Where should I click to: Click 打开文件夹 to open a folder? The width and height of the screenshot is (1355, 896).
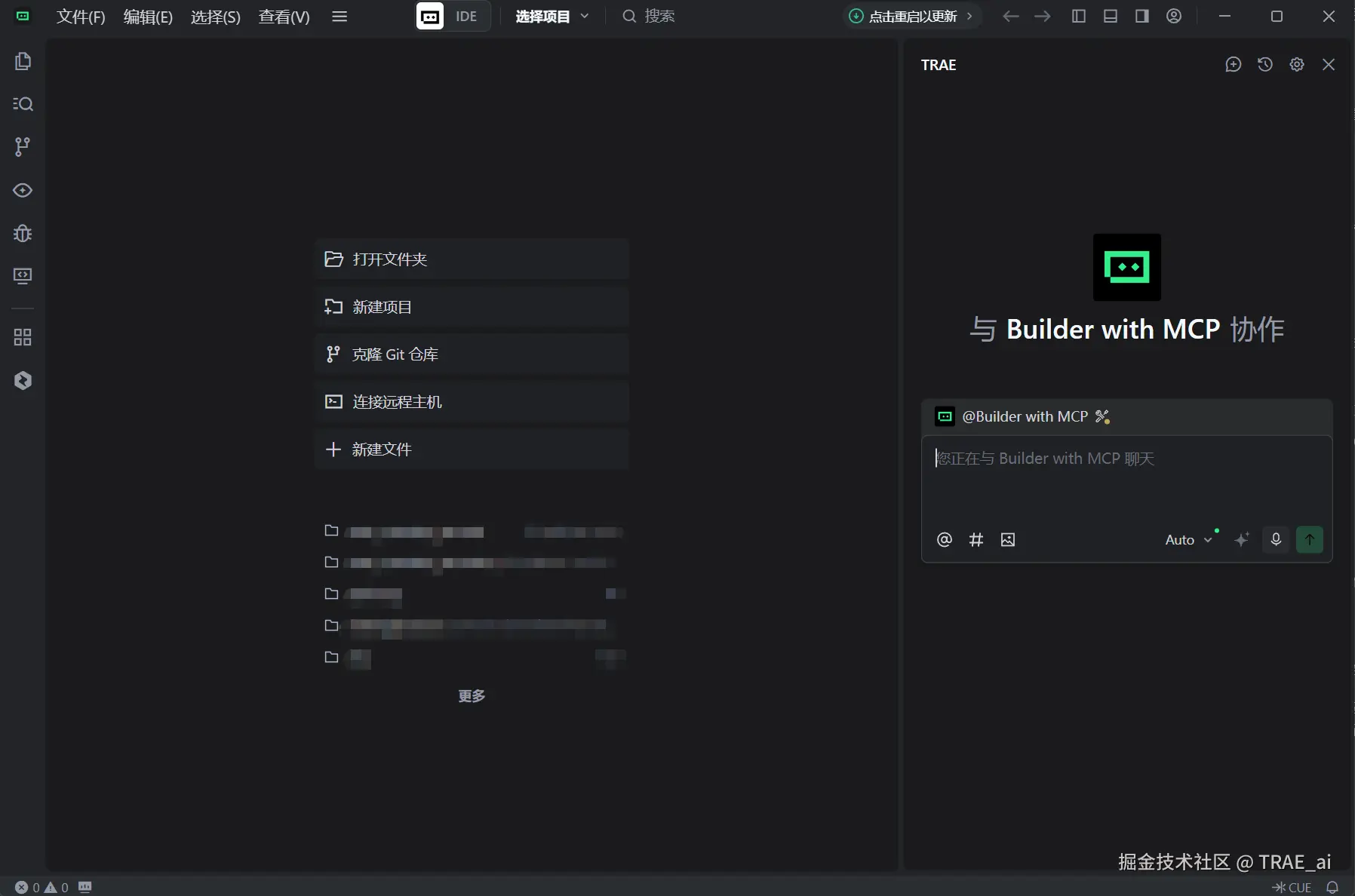coord(472,259)
